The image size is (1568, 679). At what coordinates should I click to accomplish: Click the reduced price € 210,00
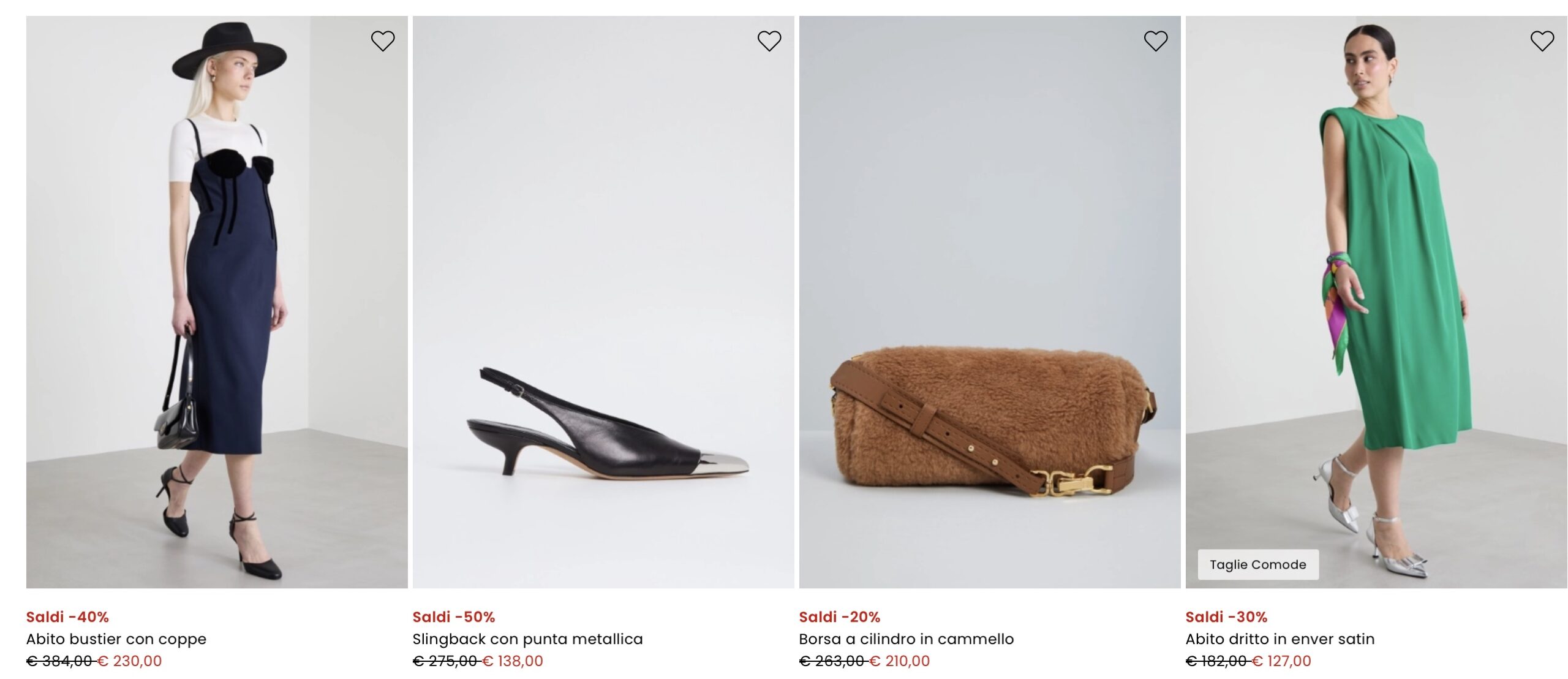tap(900, 661)
